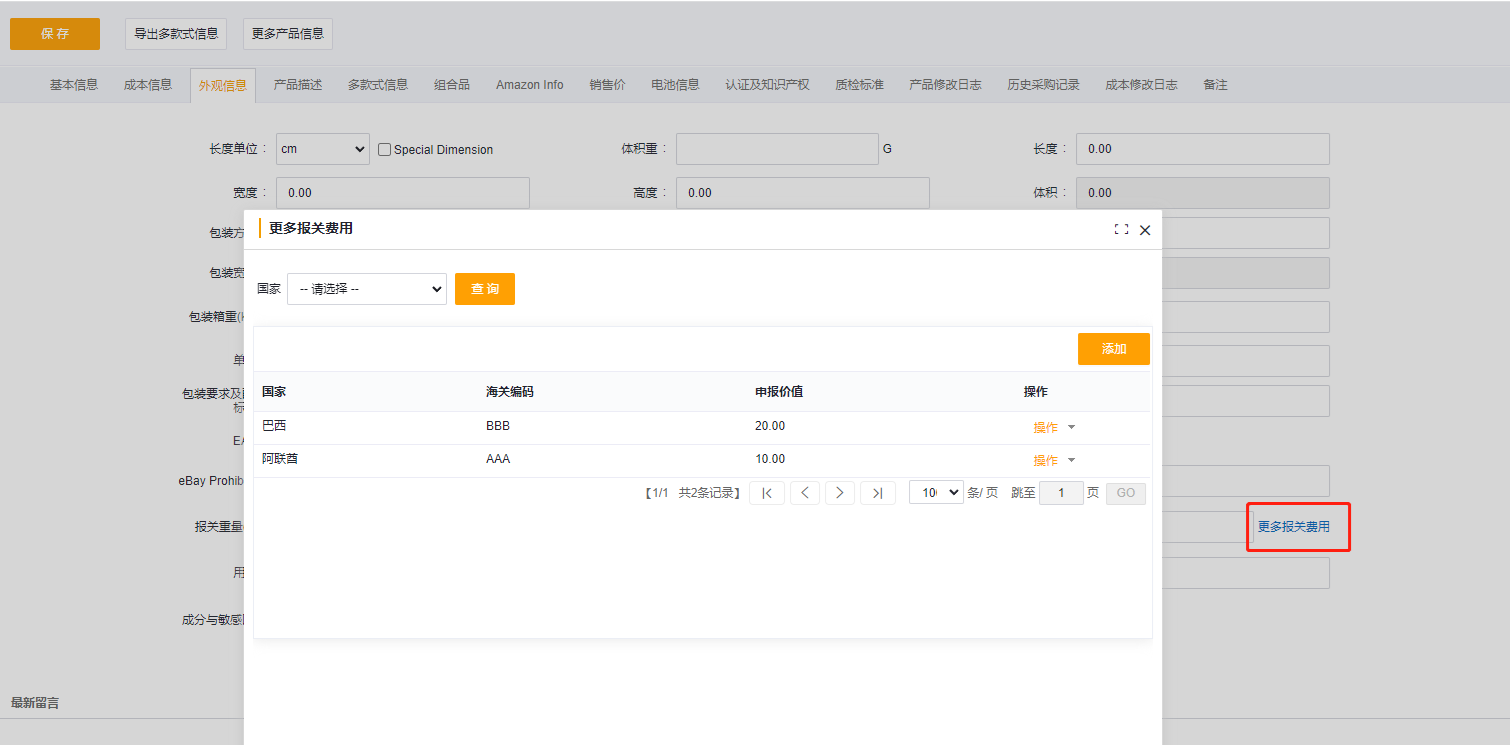Go to previous page of records
This screenshot has width=1510, height=745.
pyautogui.click(x=805, y=493)
